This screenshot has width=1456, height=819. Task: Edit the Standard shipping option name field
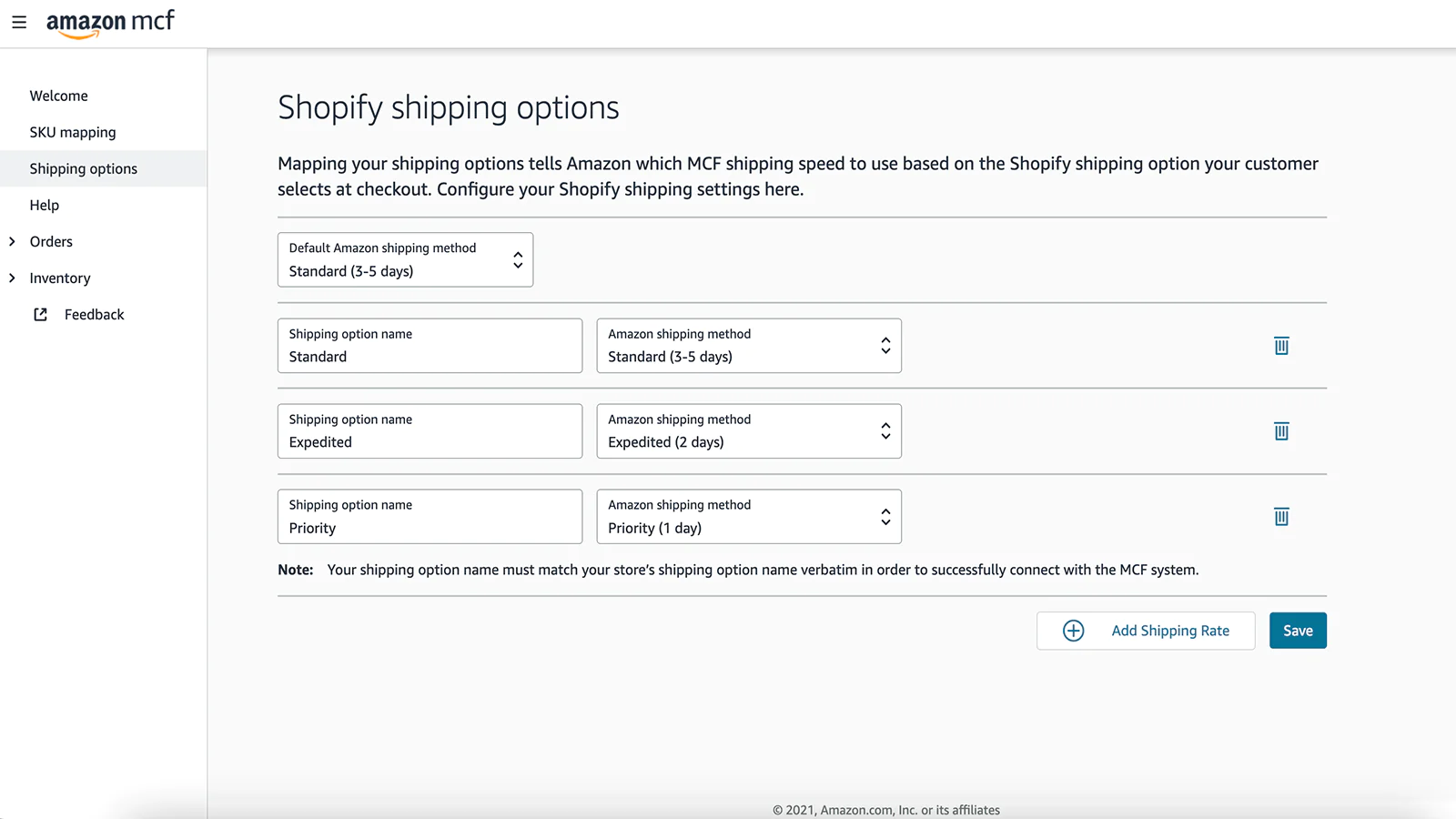click(x=430, y=346)
